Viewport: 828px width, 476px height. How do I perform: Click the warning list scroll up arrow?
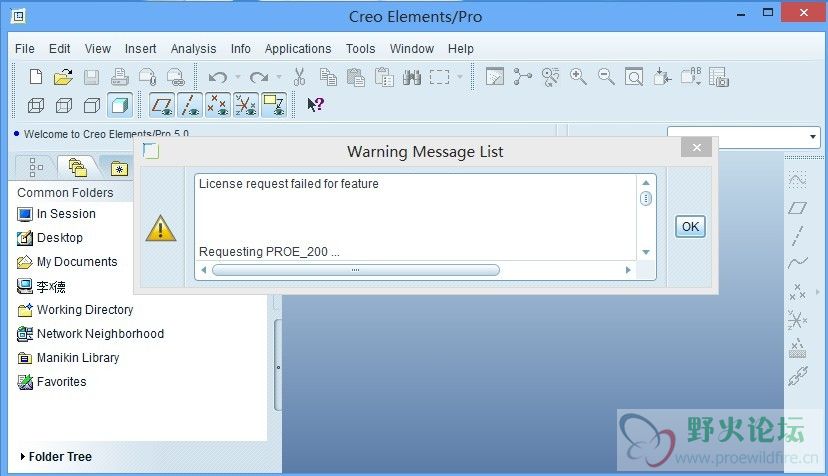click(646, 182)
